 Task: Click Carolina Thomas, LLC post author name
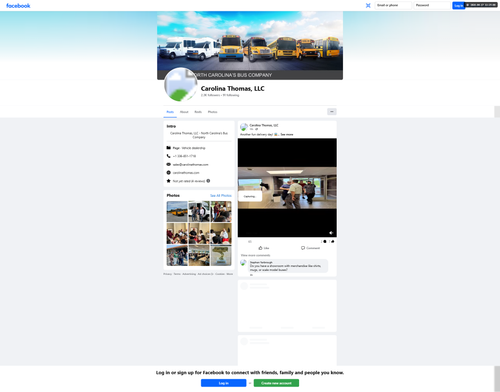[x=264, y=125]
